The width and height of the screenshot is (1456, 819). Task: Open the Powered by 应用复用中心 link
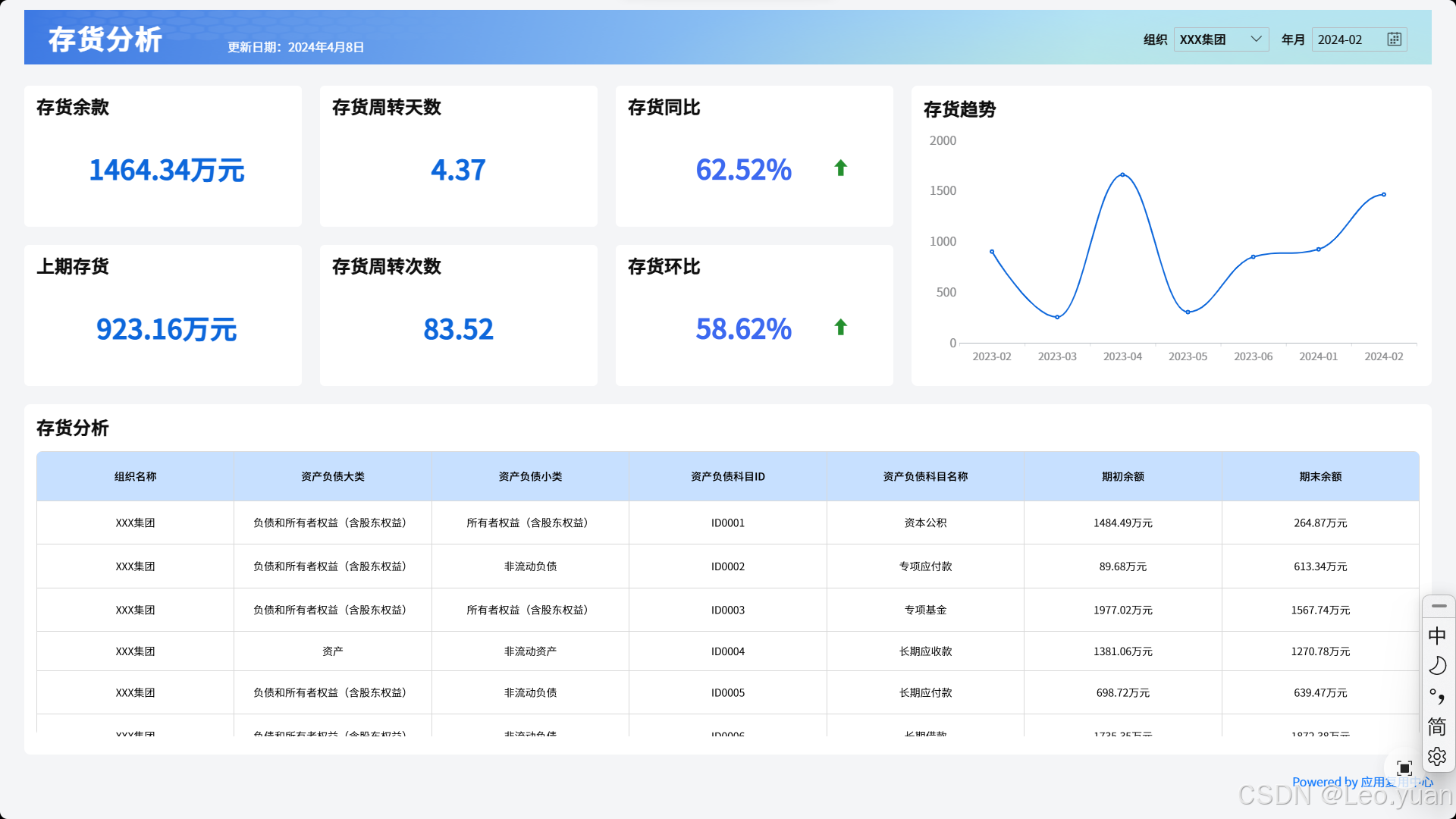1338,782
